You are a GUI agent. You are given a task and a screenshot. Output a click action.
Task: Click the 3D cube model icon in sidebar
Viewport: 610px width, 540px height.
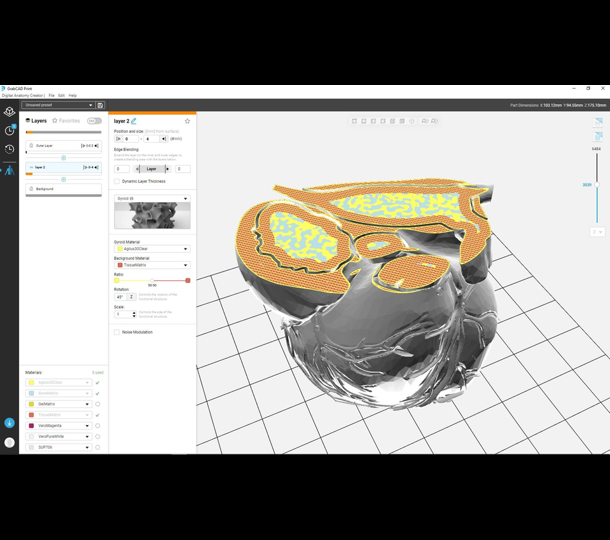(x=9, y=112)
